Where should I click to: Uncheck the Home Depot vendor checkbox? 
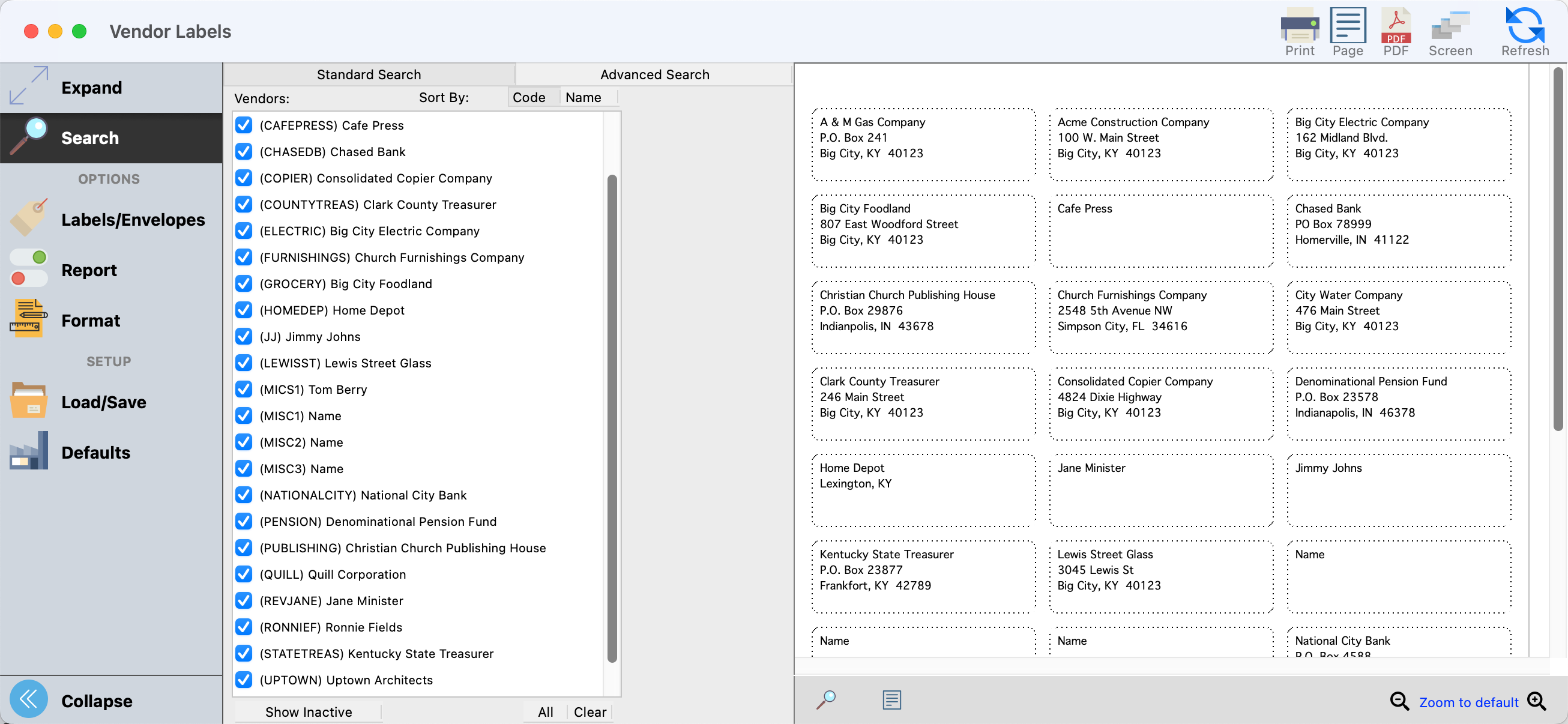(x=244, y=310)
